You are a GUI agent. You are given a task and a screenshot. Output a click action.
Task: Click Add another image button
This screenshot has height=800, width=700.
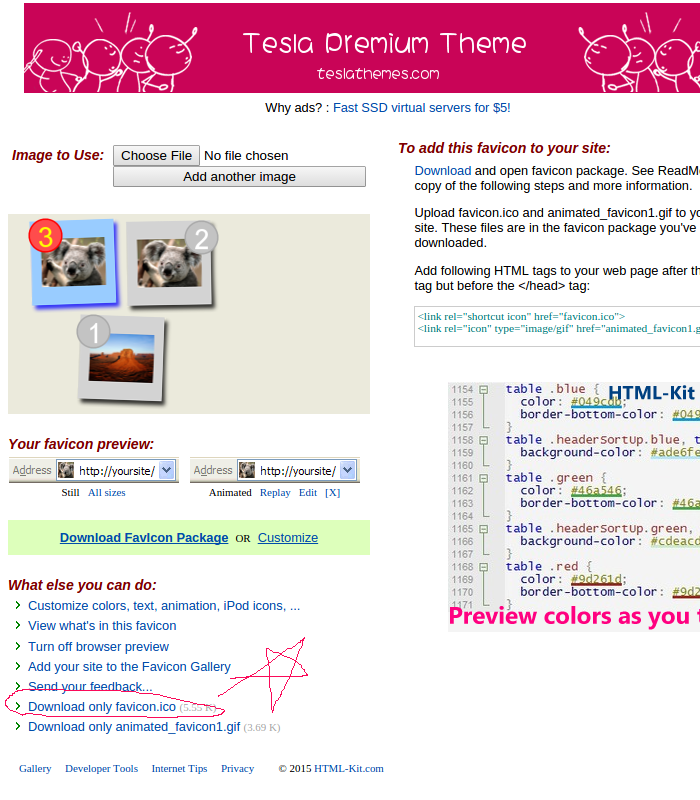pyautogui.click(x=239, y=177)
